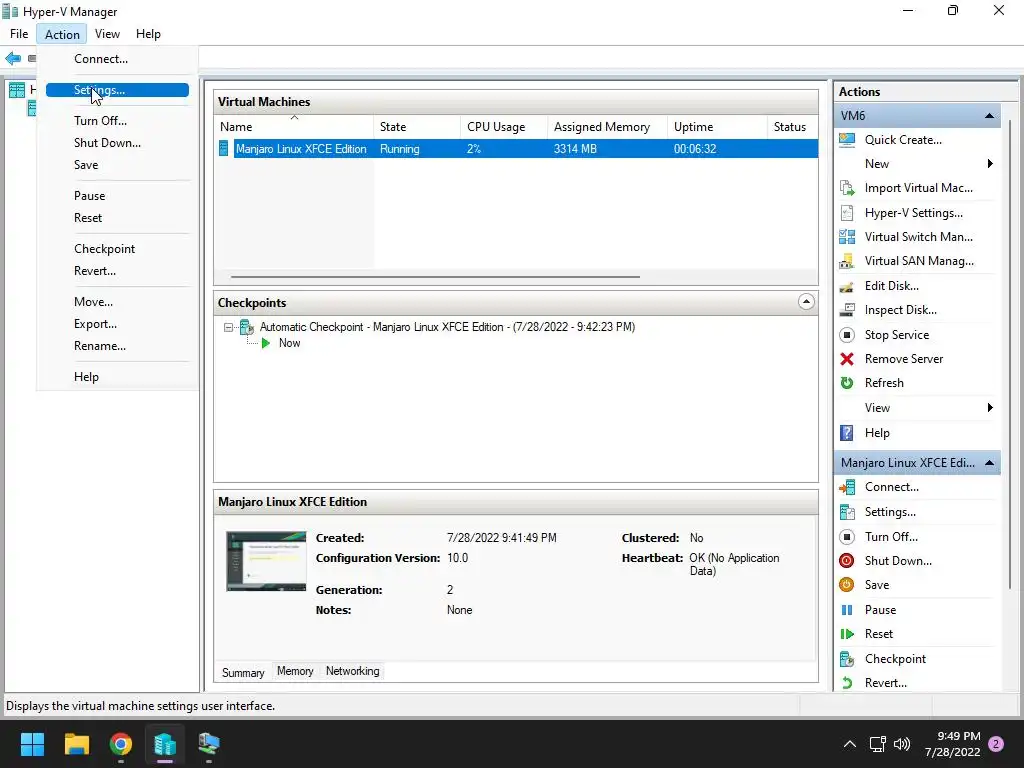Click the red Remove Server icon
This screenshot has width=1024, height=768.
[847, 359]
